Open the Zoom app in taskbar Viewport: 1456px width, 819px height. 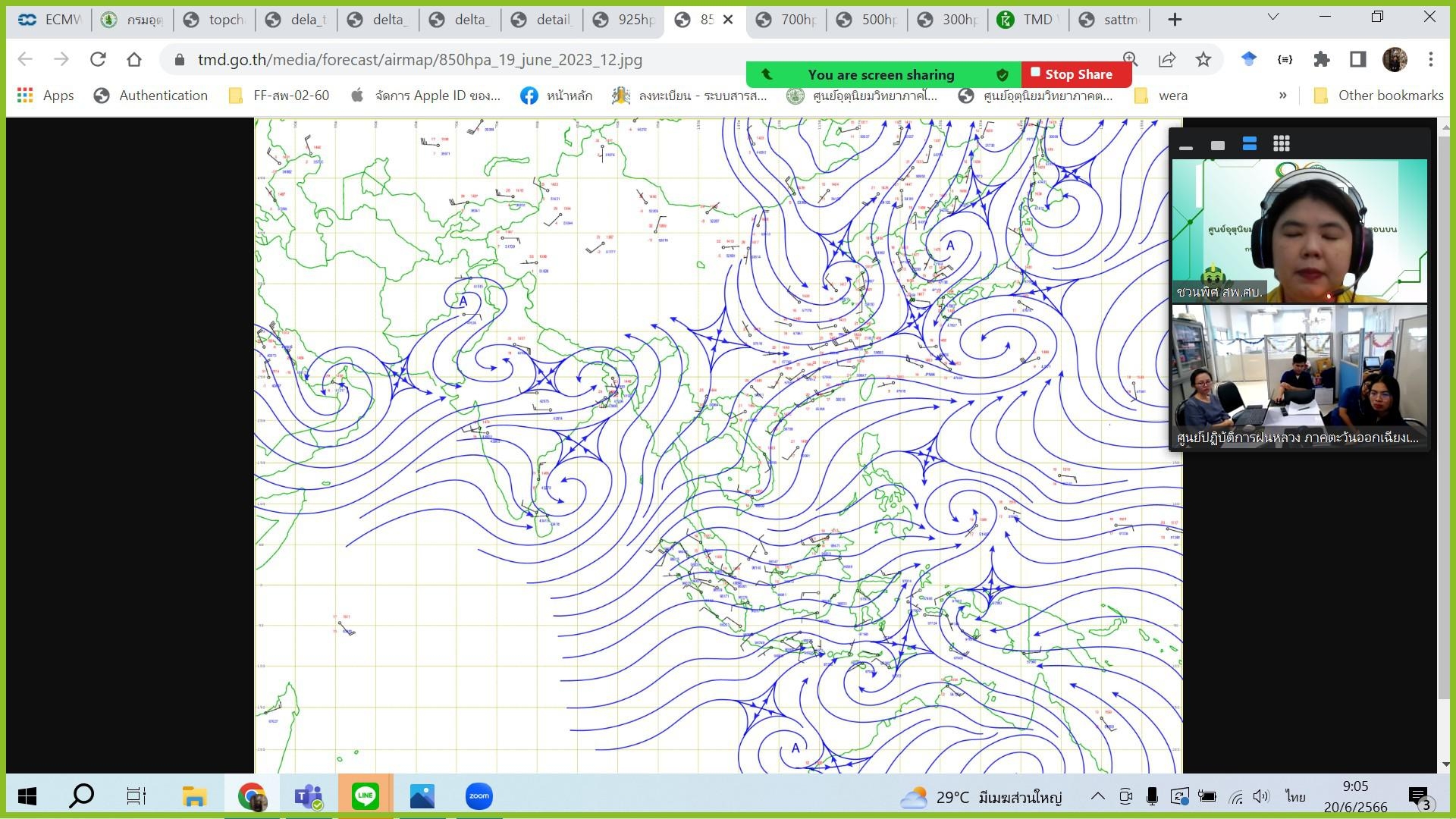coord(479,795)
